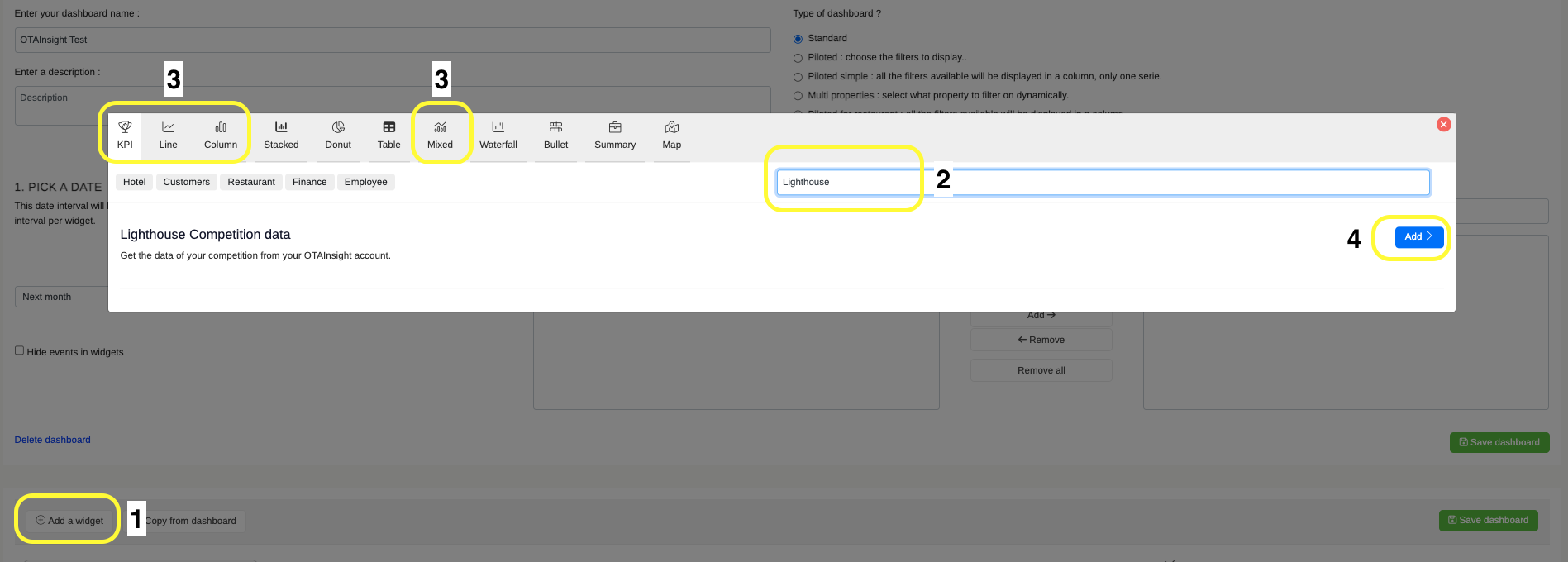
Task: Click the Delete dashboard link
Action: tap(52, 440)
